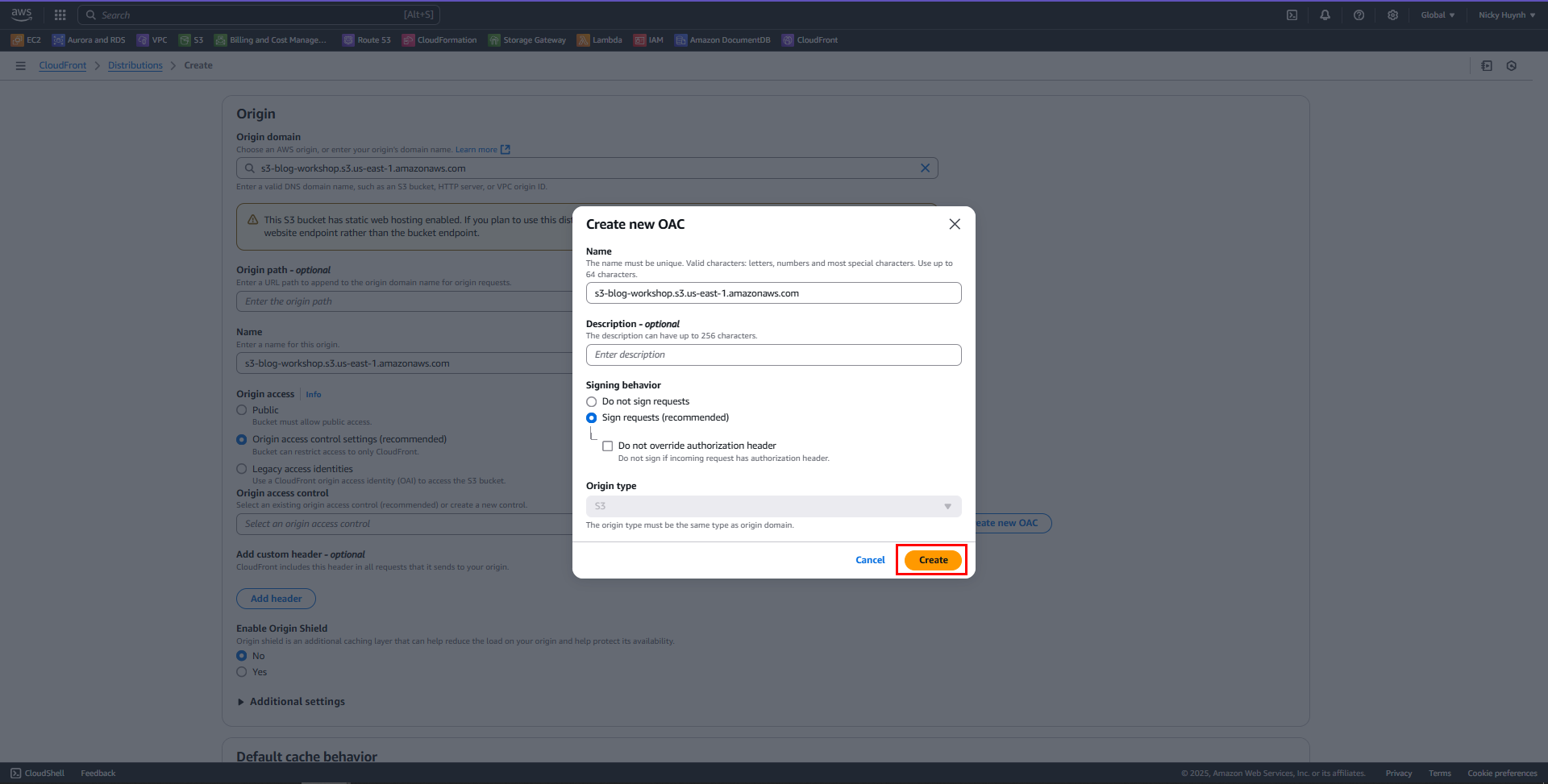1548x784 pixels.
Task: Open the settings gear icon
Action: [x=1392, y=15]
